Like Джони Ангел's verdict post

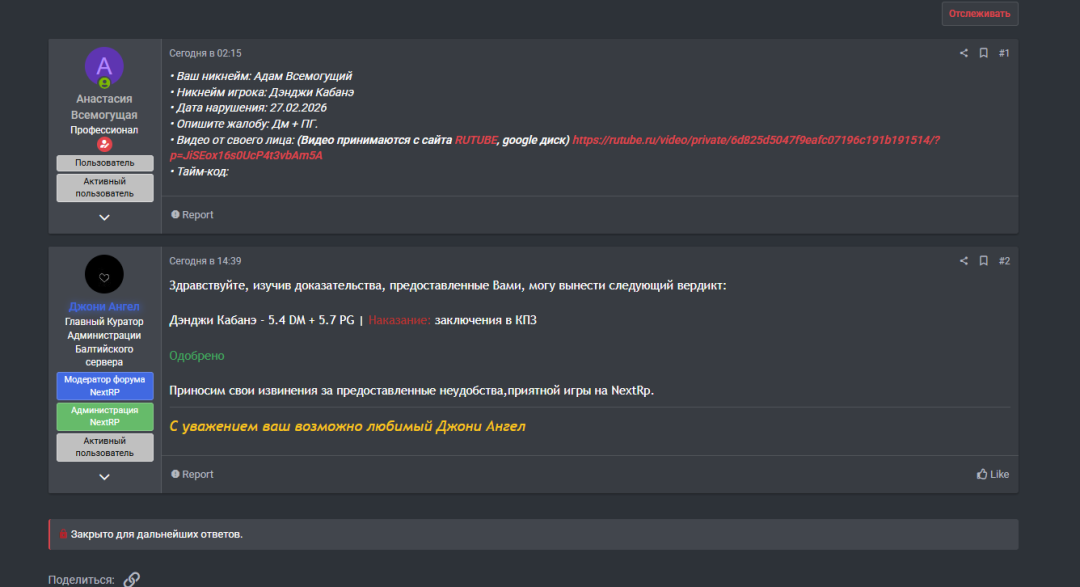pos(993,474)
